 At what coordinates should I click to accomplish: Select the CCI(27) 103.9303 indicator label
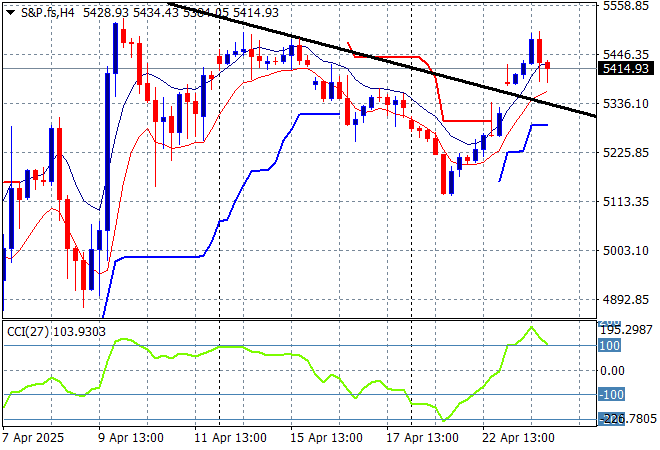tap(56, 332)
